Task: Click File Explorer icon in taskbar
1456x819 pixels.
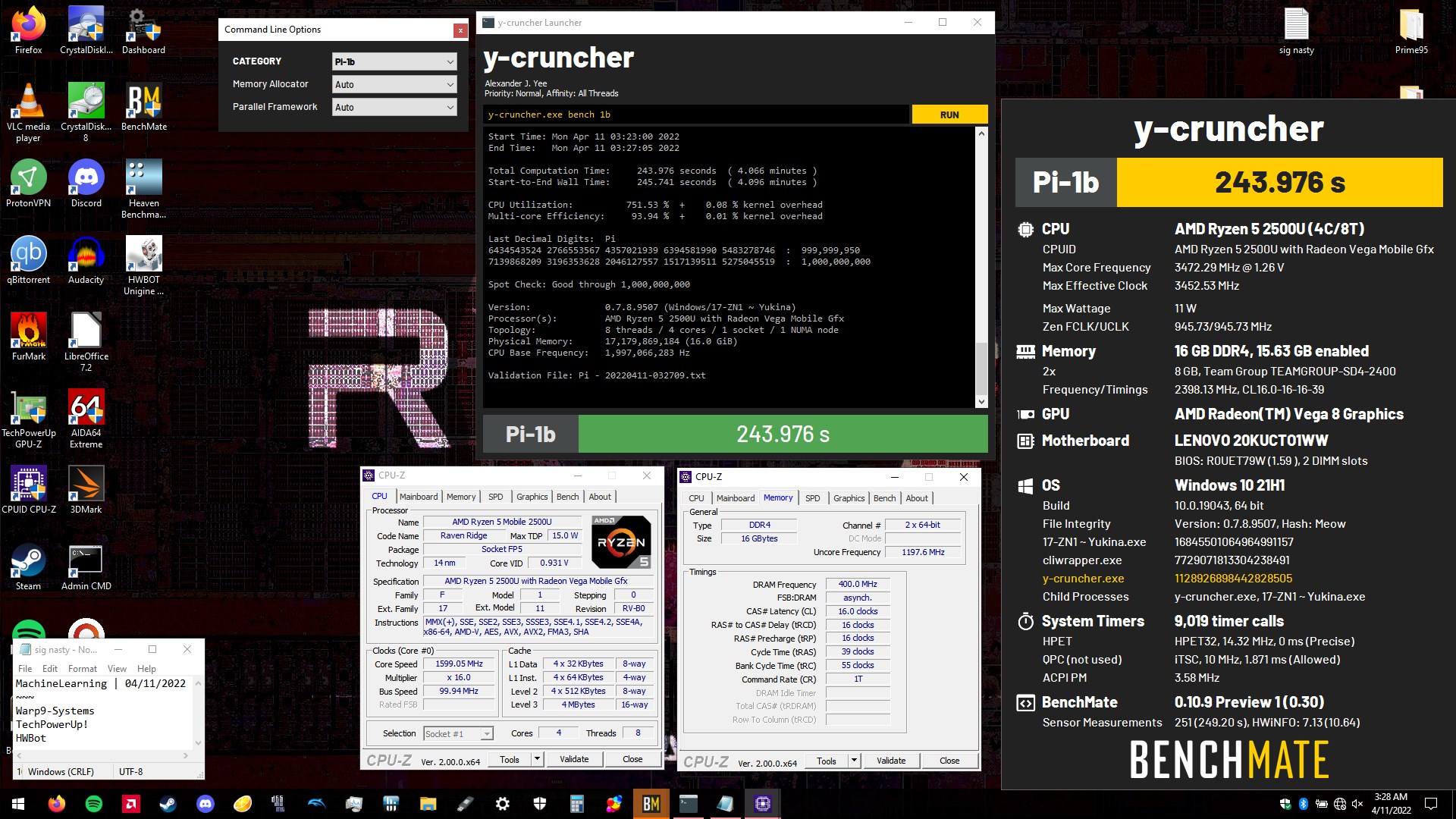Action: pyautogui.click(x=428, y=804)
